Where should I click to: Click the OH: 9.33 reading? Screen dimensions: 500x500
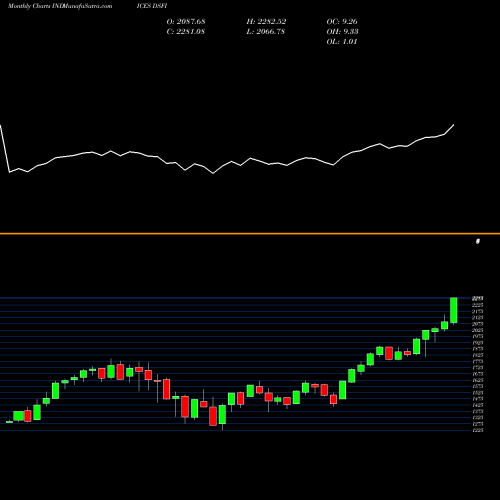pyautogui.click(x=342, y=32)
